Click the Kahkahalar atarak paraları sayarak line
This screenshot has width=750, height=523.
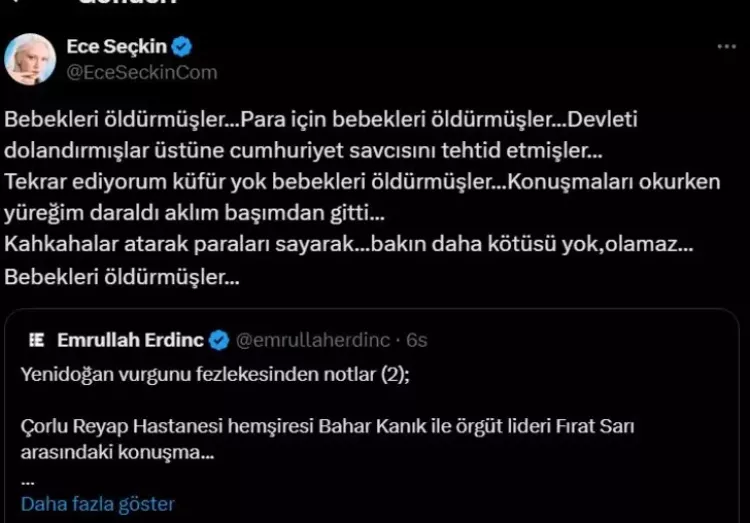pos(349,244)
